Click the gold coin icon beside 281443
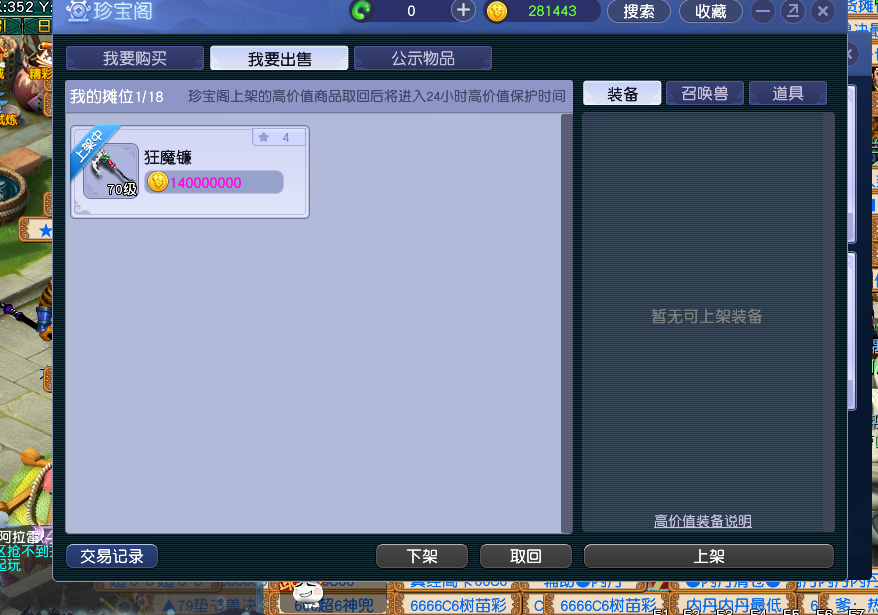The height and width of the screenshot is (615, 878). (496, 11)
